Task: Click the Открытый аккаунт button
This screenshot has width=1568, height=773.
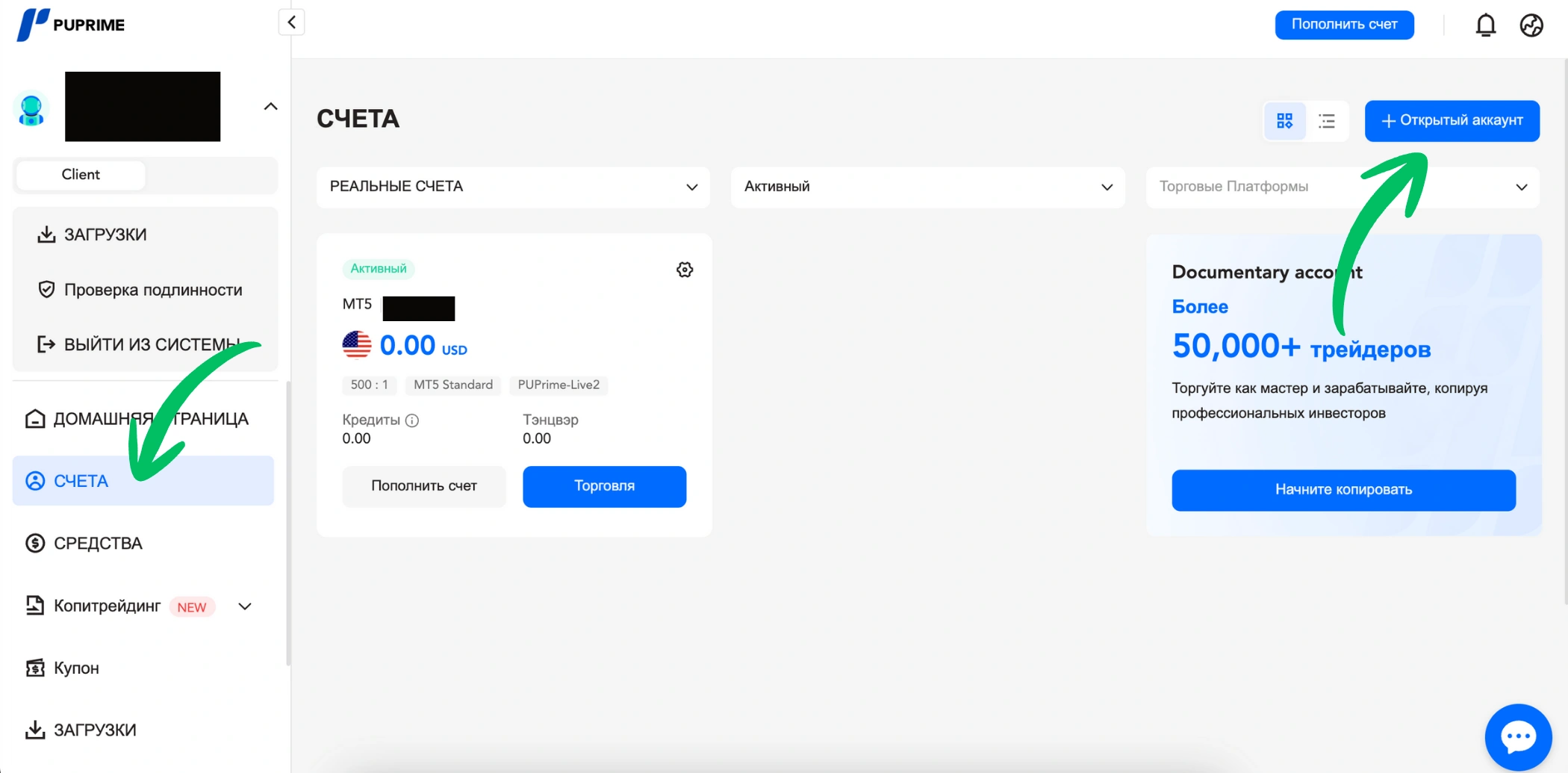Action: coord(1452,121)
